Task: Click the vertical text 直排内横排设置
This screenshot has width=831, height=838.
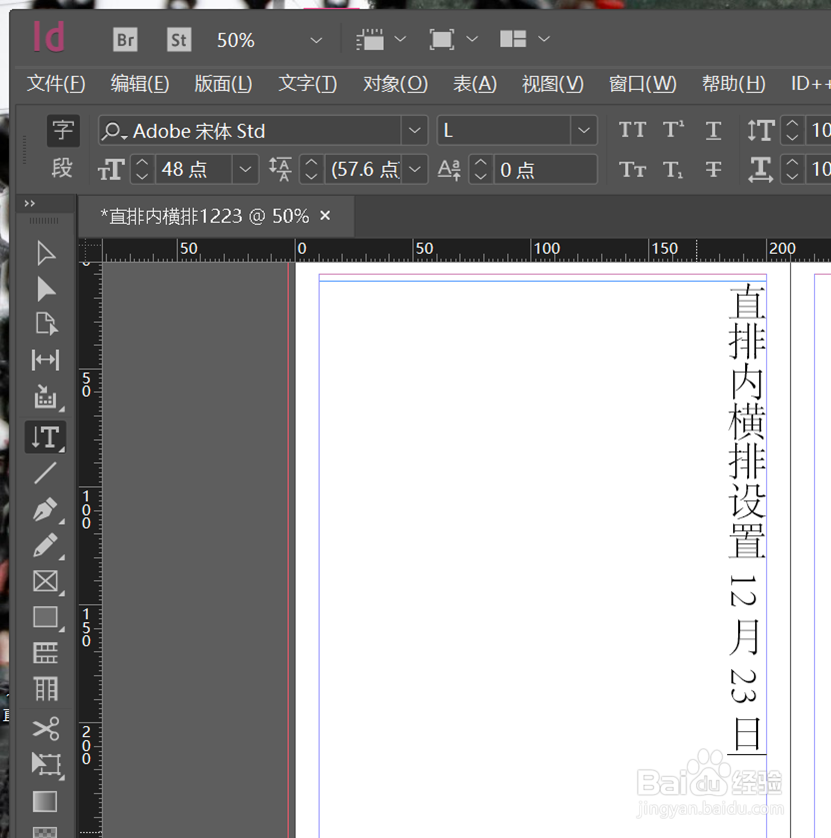Action: point(747,420)
